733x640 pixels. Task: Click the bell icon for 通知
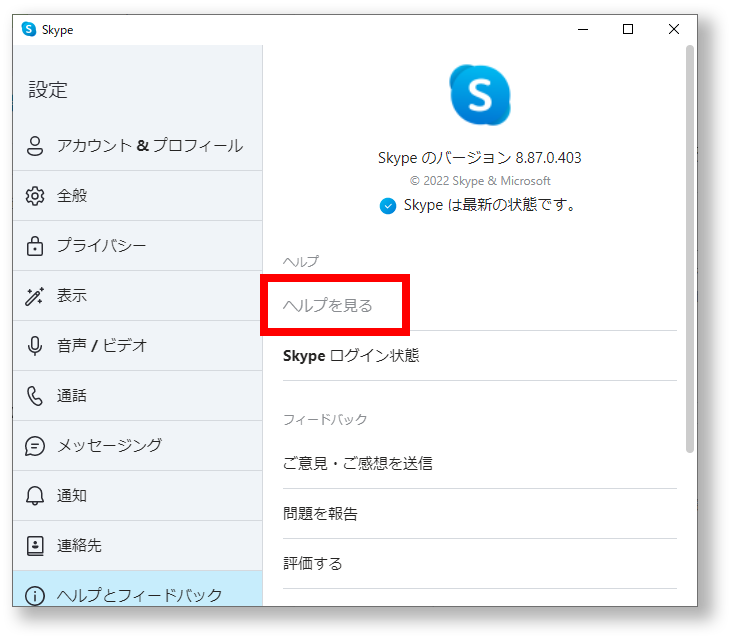coord(35,496)
